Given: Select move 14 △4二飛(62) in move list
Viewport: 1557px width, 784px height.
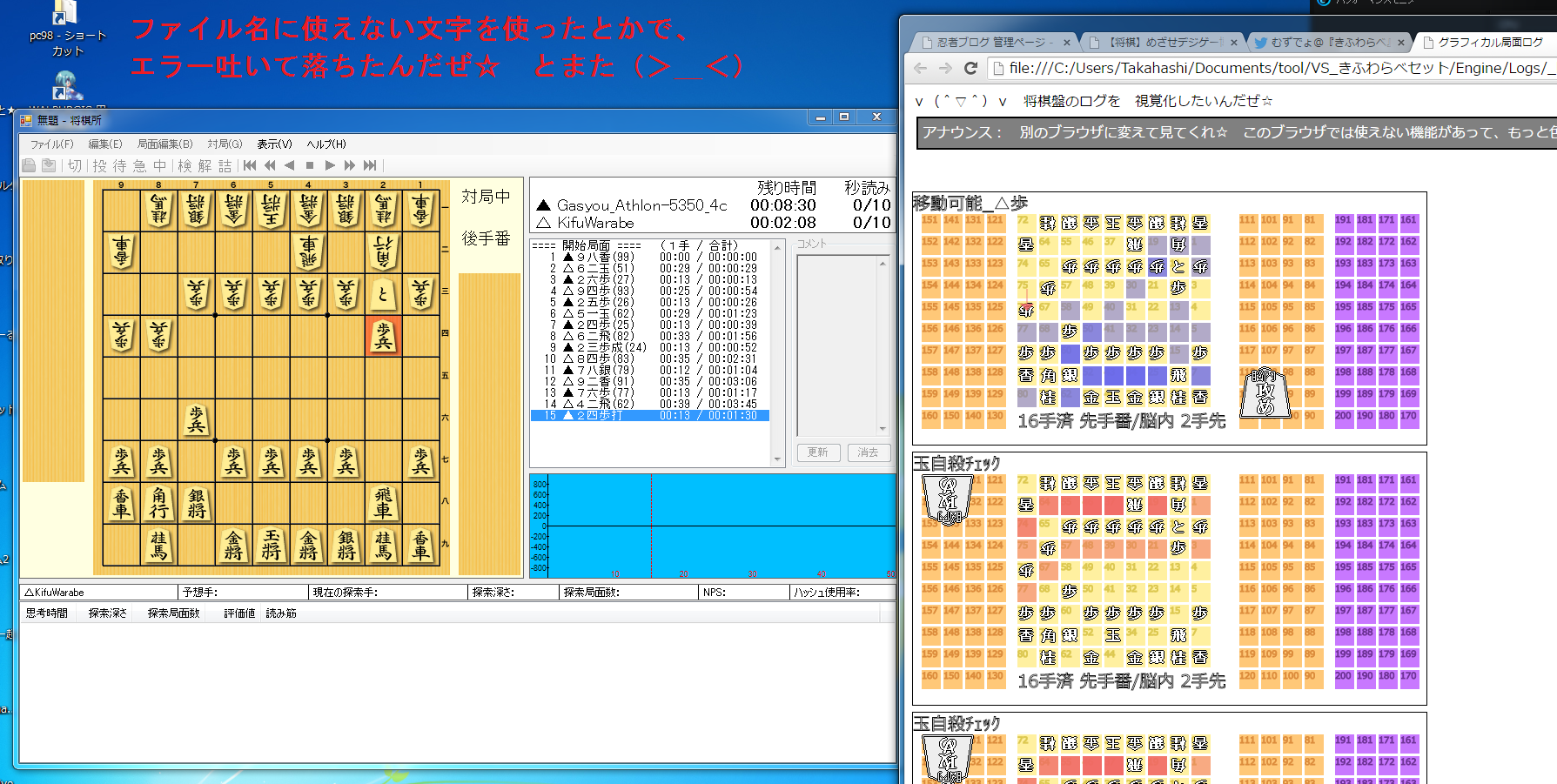Looking at the screenshot, I should (650, 405).
